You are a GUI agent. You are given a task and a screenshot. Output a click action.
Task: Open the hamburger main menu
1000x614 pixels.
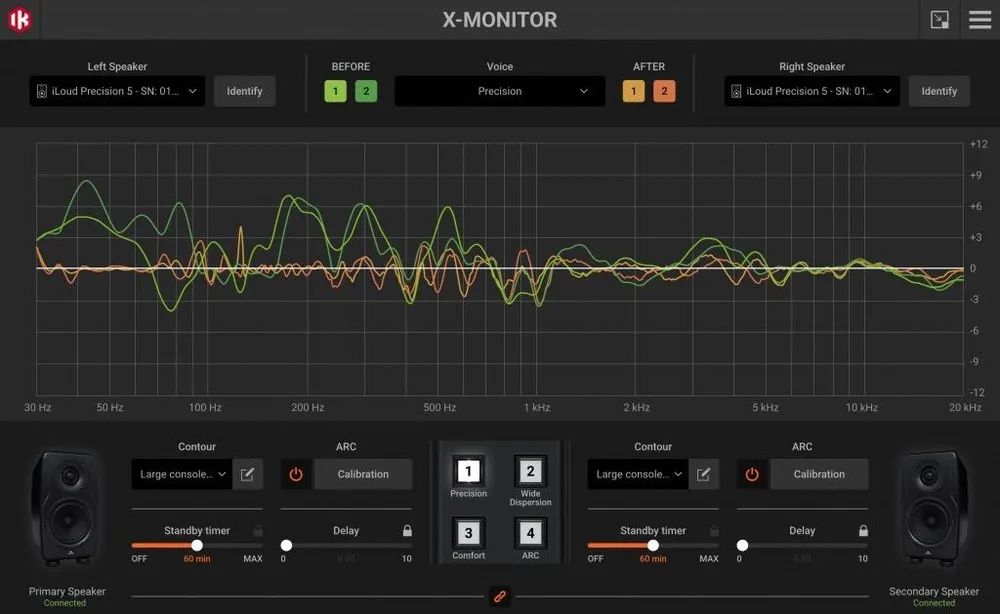point(980,20)
